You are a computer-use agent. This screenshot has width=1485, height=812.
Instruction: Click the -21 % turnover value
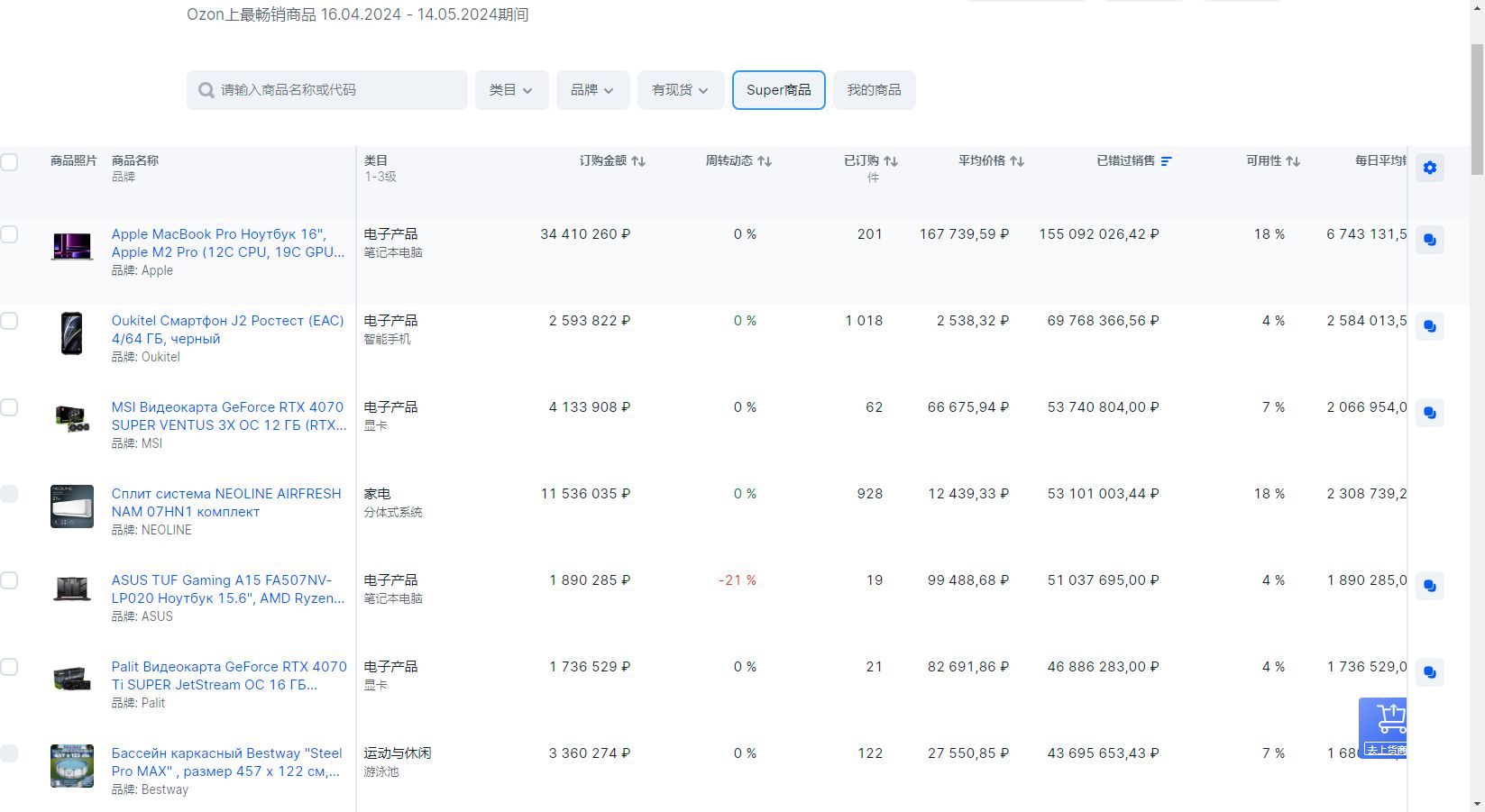pos(738,580)
